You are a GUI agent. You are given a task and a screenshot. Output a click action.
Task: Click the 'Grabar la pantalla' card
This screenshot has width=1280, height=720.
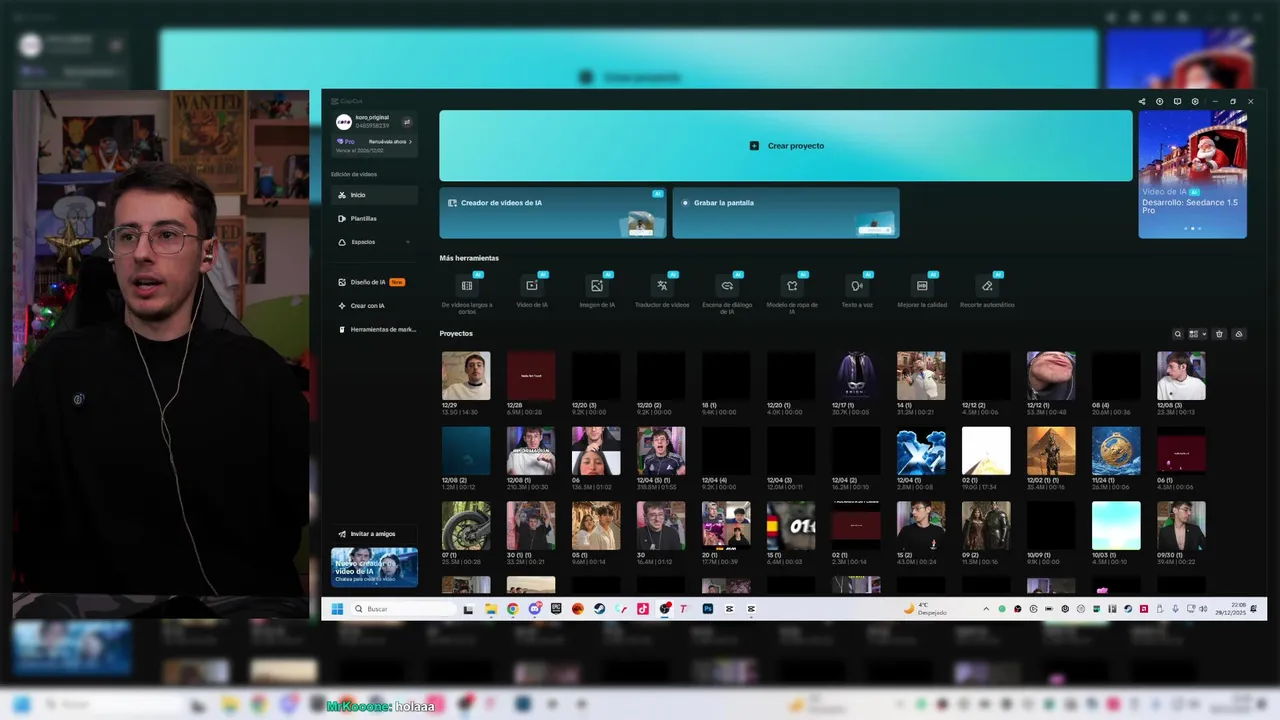pyautogui.click(x=786, y=213)
